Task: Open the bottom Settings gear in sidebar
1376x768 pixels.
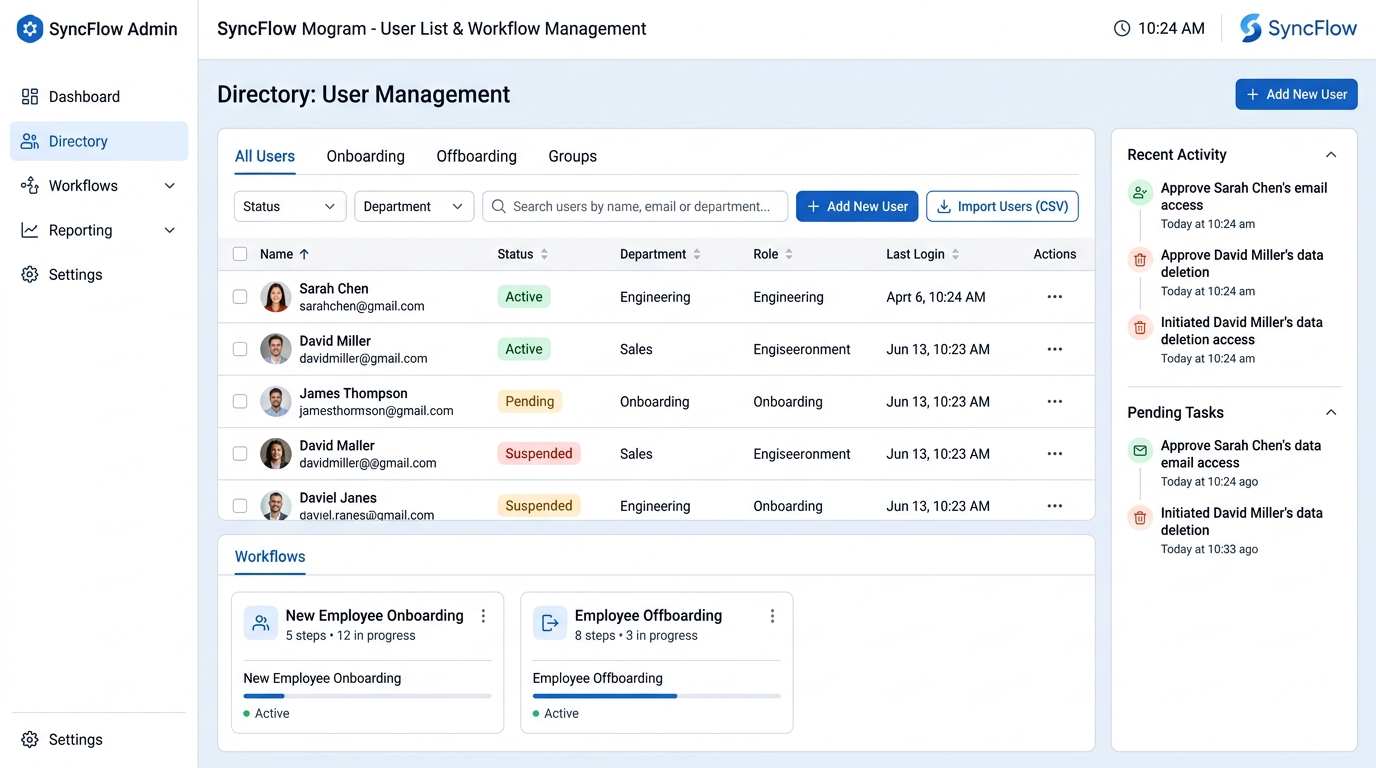Action: [30, 740]
